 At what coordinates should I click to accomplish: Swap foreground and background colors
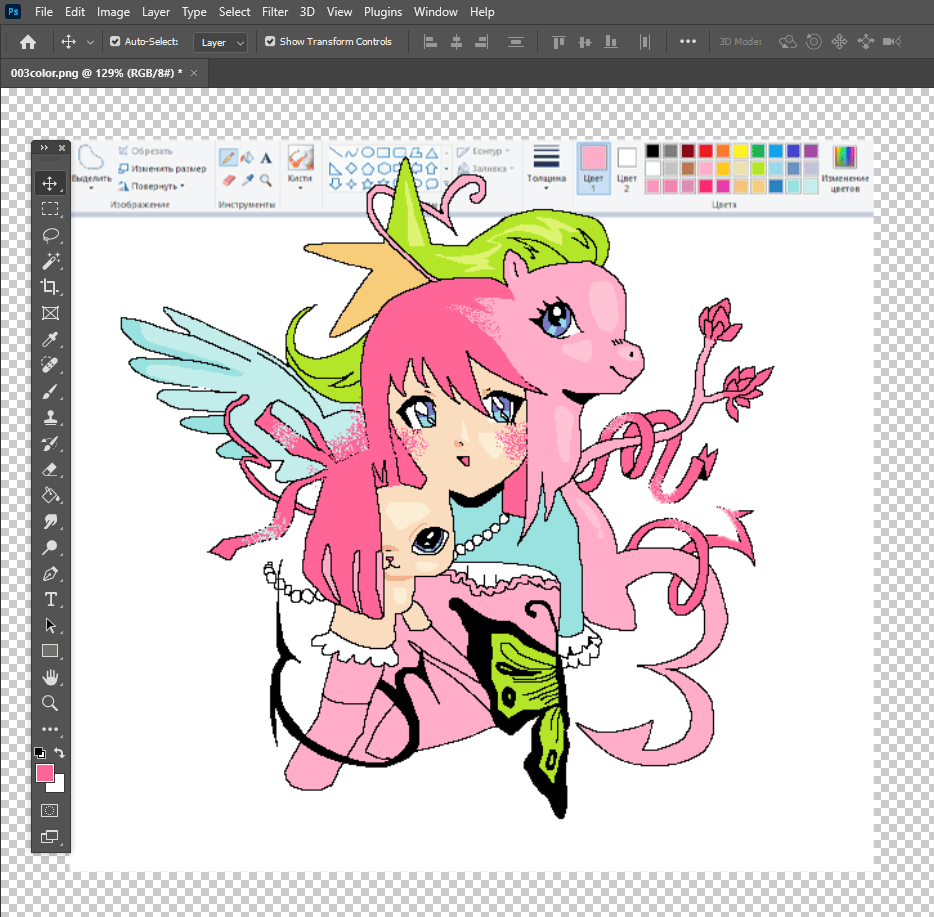coord(60,753)
